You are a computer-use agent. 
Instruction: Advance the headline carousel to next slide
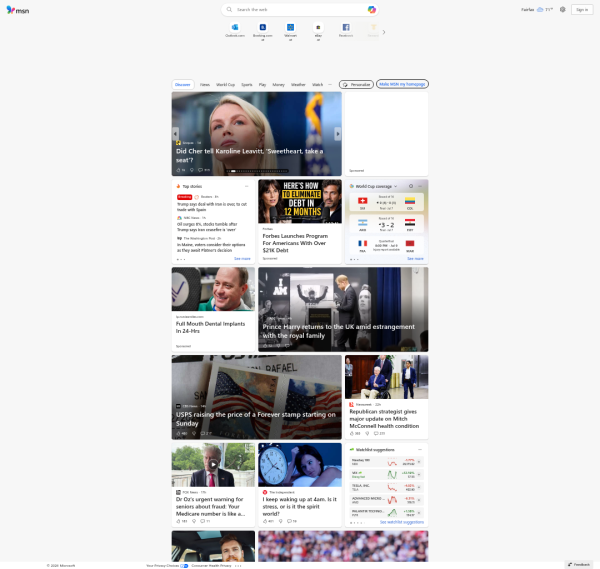[x=338, y=134]
